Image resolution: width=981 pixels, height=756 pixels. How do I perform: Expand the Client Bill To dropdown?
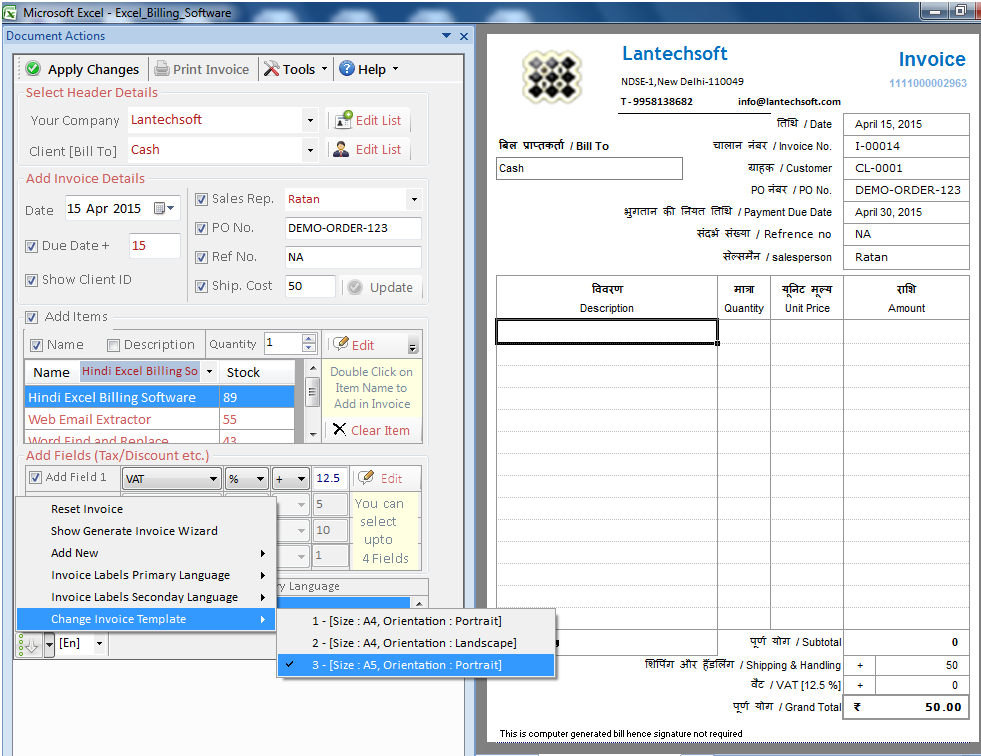pos(310,150)
